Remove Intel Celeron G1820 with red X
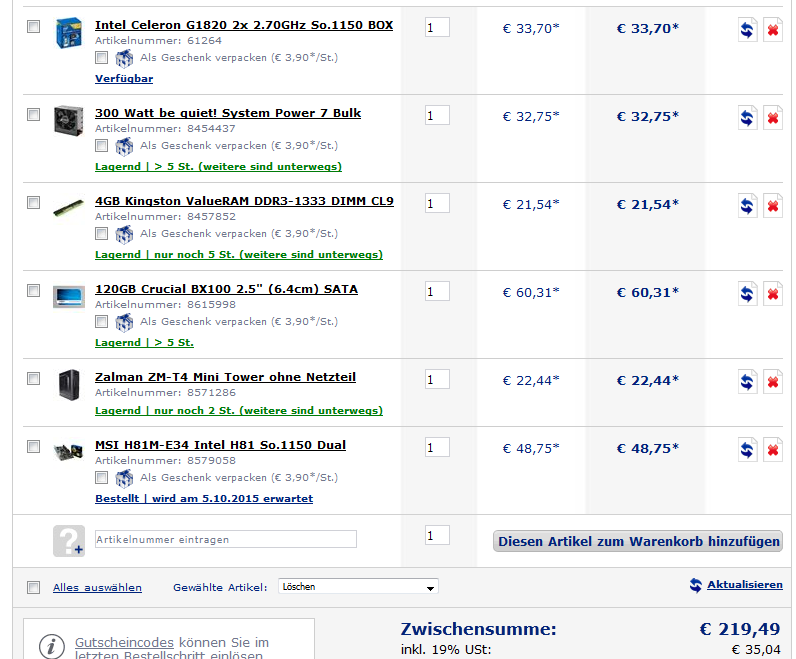Viewport: 796px width, 659px height. click(x=773, y=29)
